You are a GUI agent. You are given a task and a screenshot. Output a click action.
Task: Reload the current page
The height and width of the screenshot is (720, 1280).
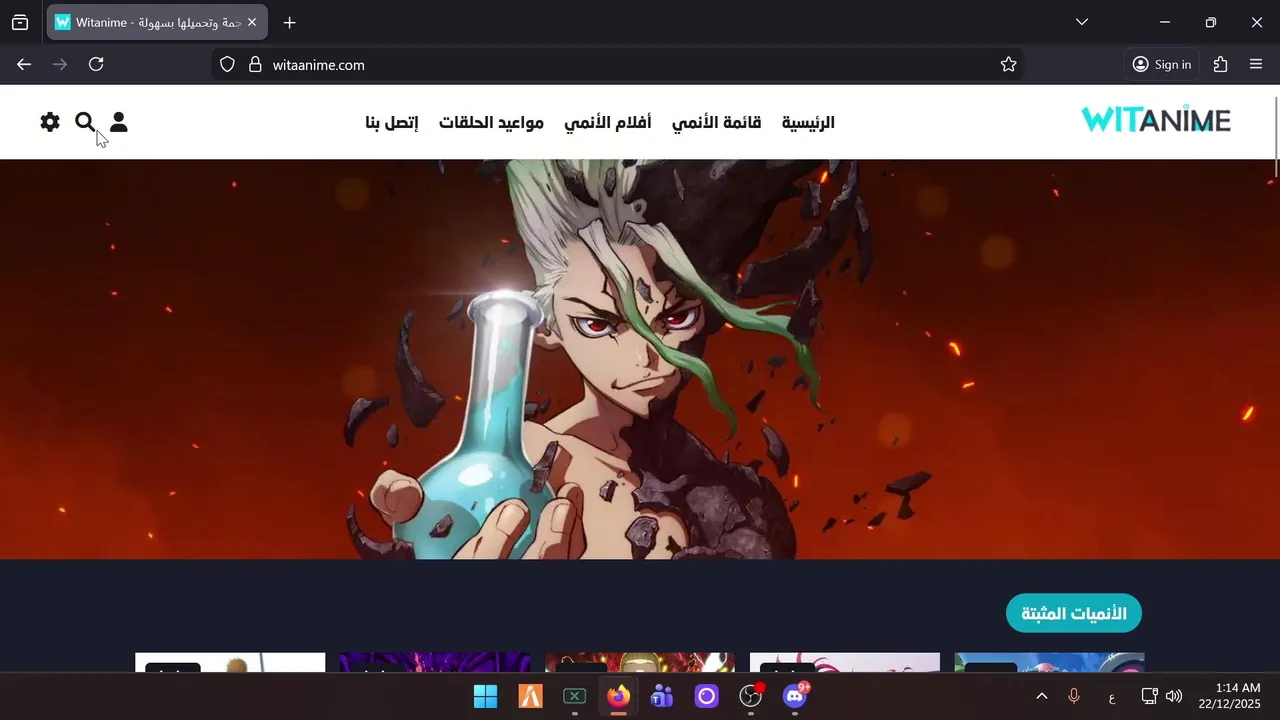(x=96, y=64)
